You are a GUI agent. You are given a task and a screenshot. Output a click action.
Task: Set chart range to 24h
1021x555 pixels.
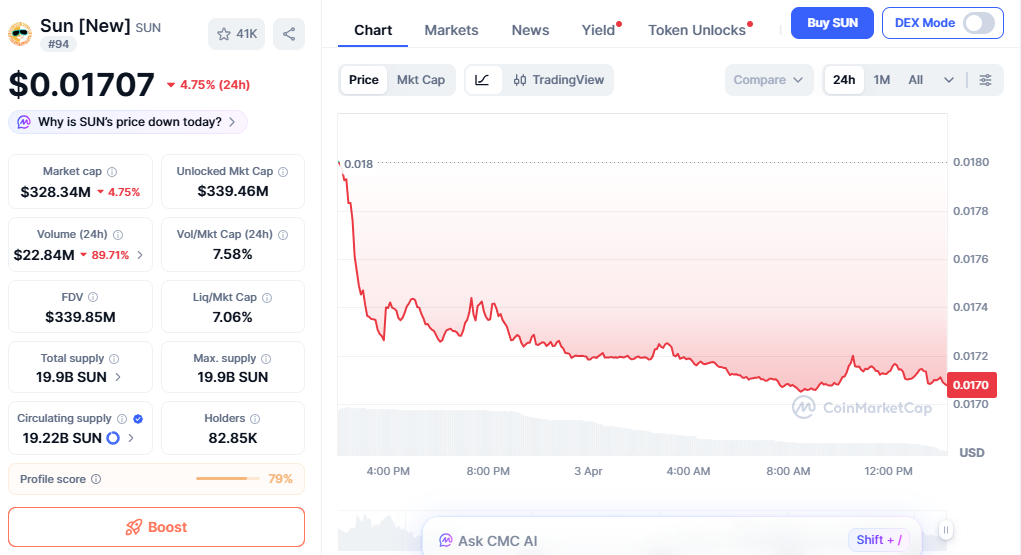(x=844, y=80)
